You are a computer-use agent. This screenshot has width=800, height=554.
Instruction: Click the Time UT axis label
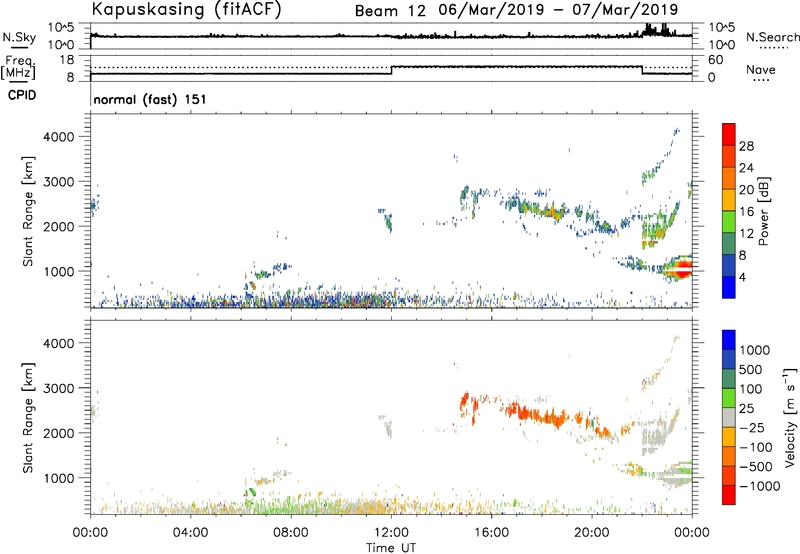tap(391, 548)
